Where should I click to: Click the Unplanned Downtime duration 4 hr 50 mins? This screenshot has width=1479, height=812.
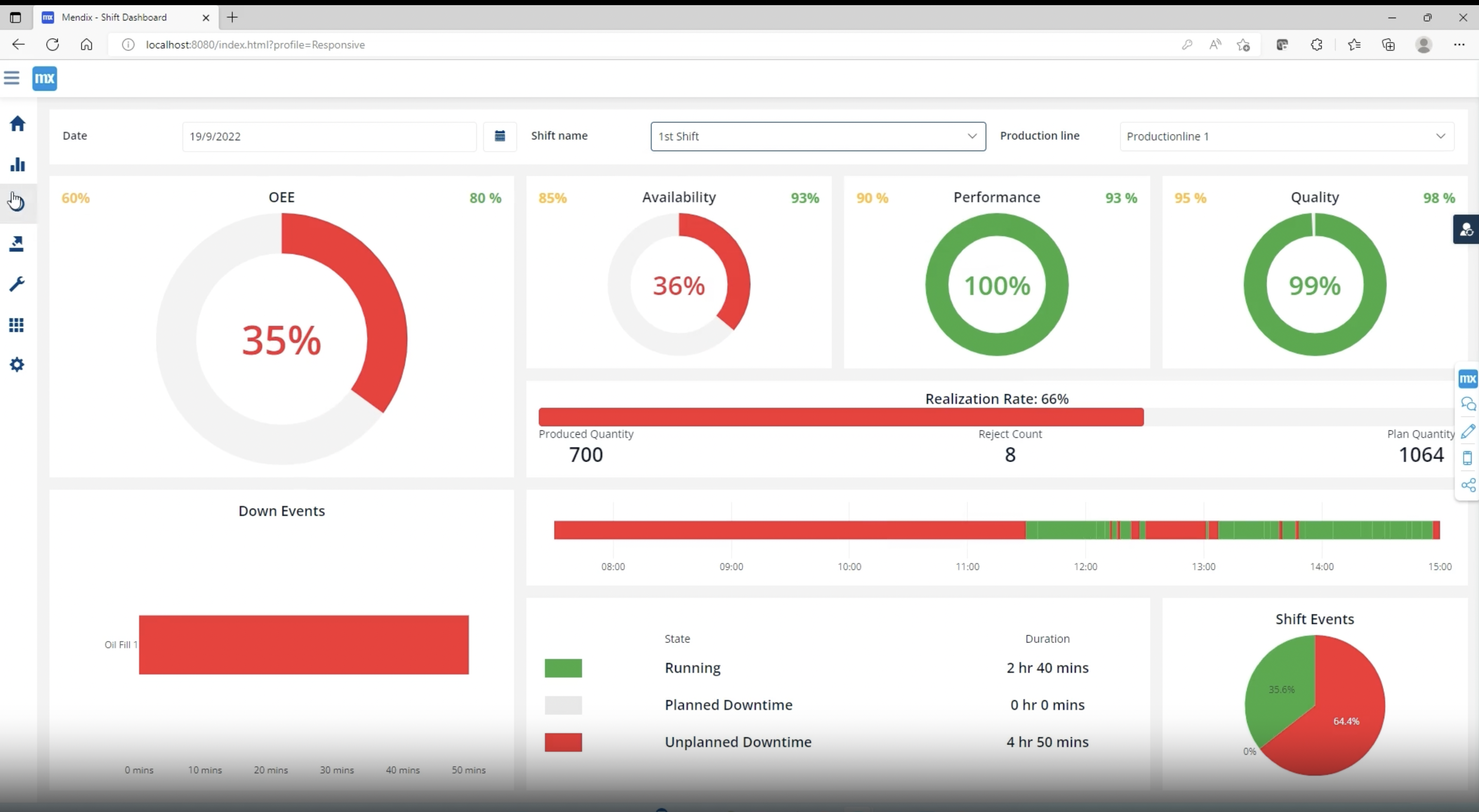point(1047,742)
